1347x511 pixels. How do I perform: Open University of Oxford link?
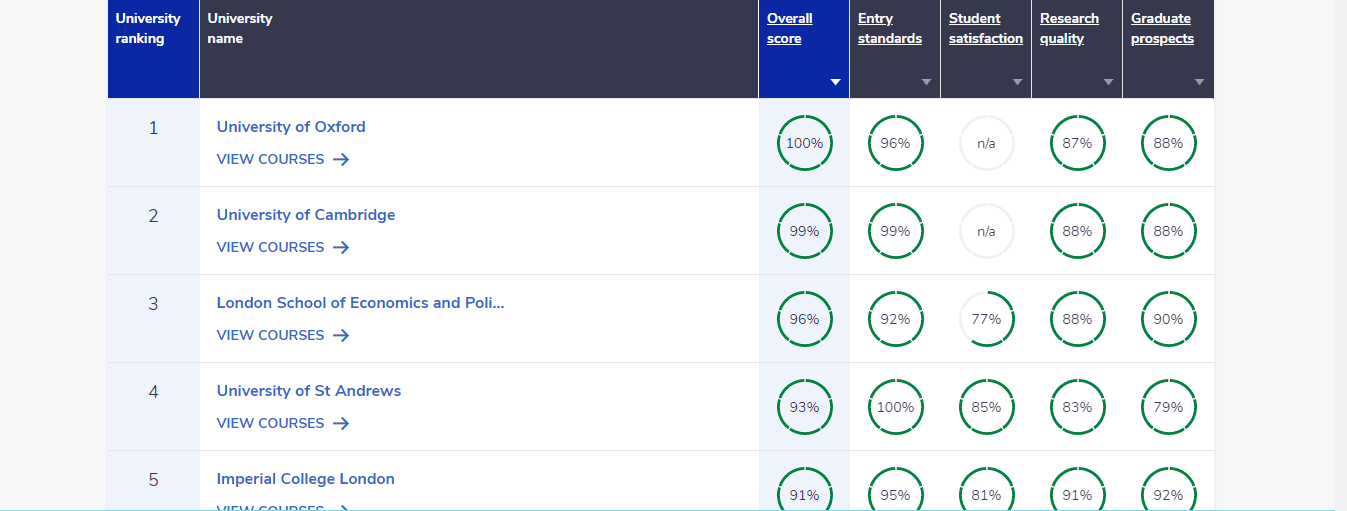[x=291, y=127]
